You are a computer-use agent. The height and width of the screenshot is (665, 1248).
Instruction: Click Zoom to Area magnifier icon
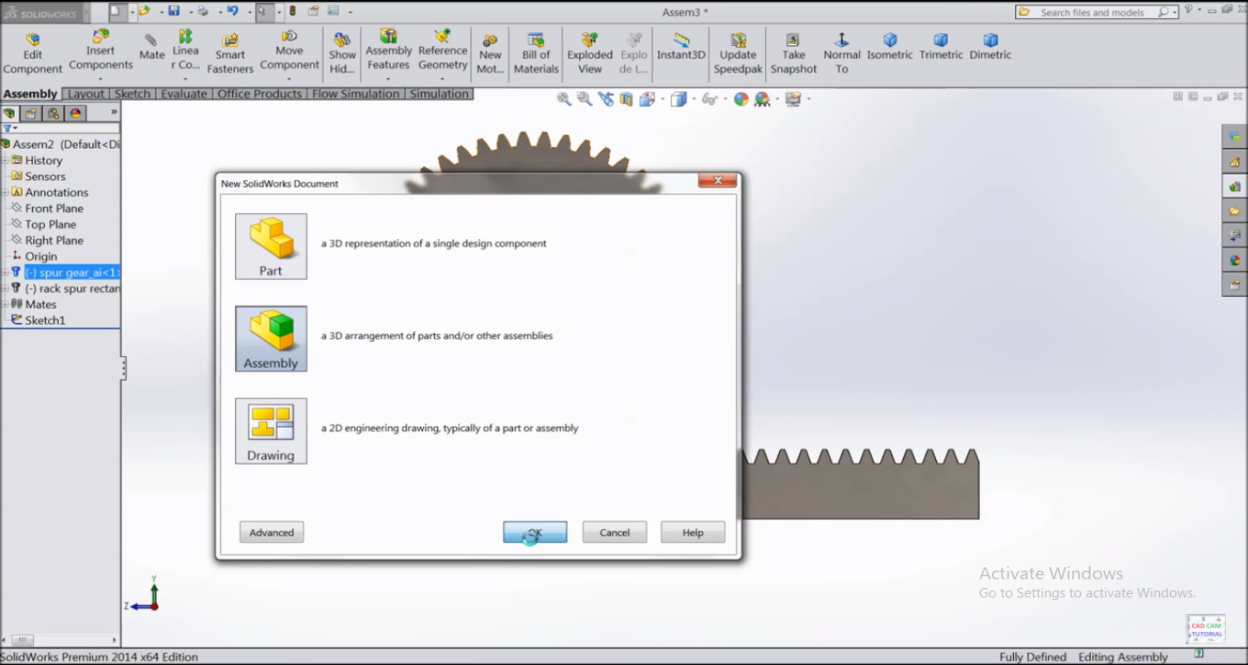pyautogui.click(x=585, y=99)
